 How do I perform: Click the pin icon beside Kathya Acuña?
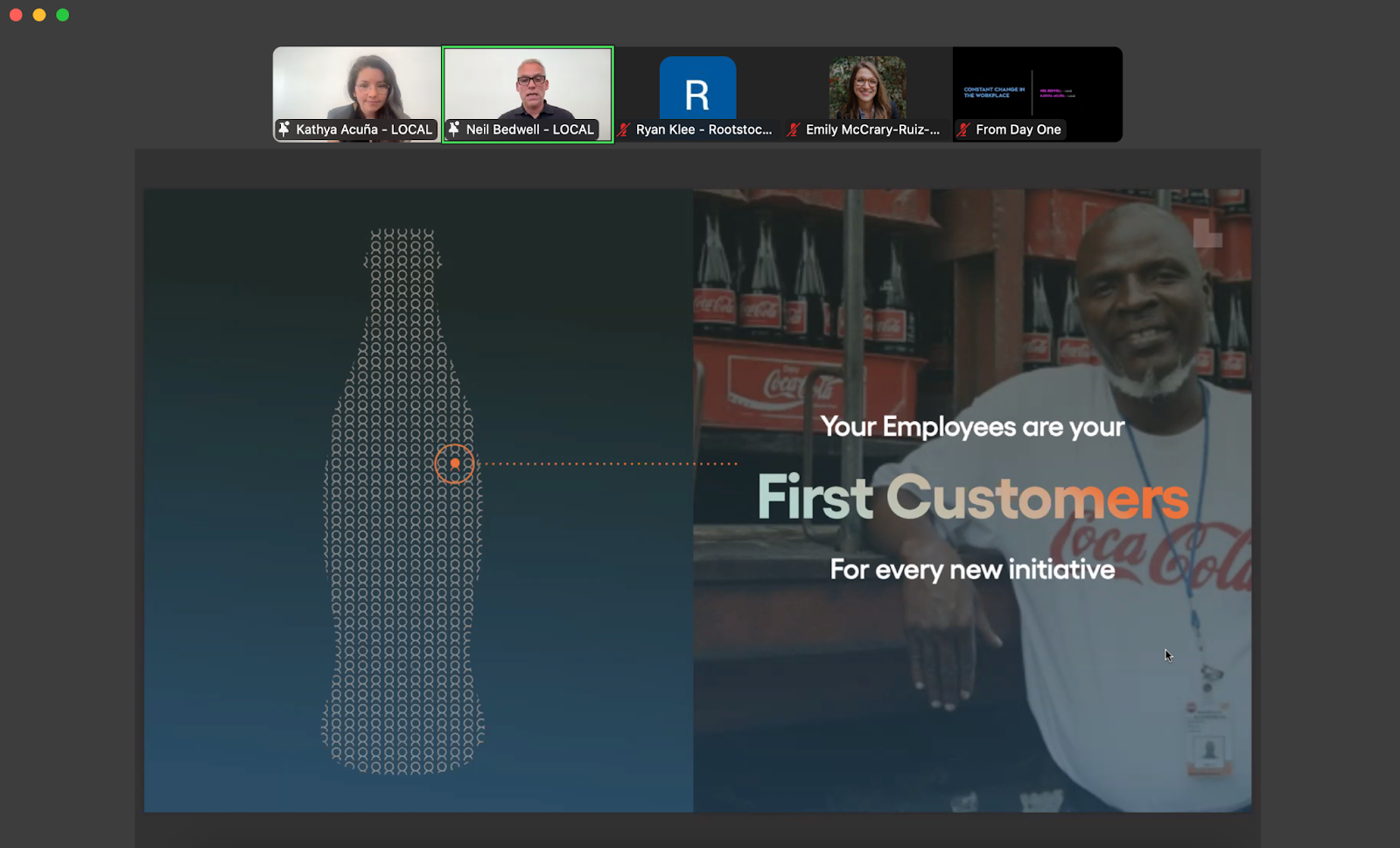(x=284, y=130)
